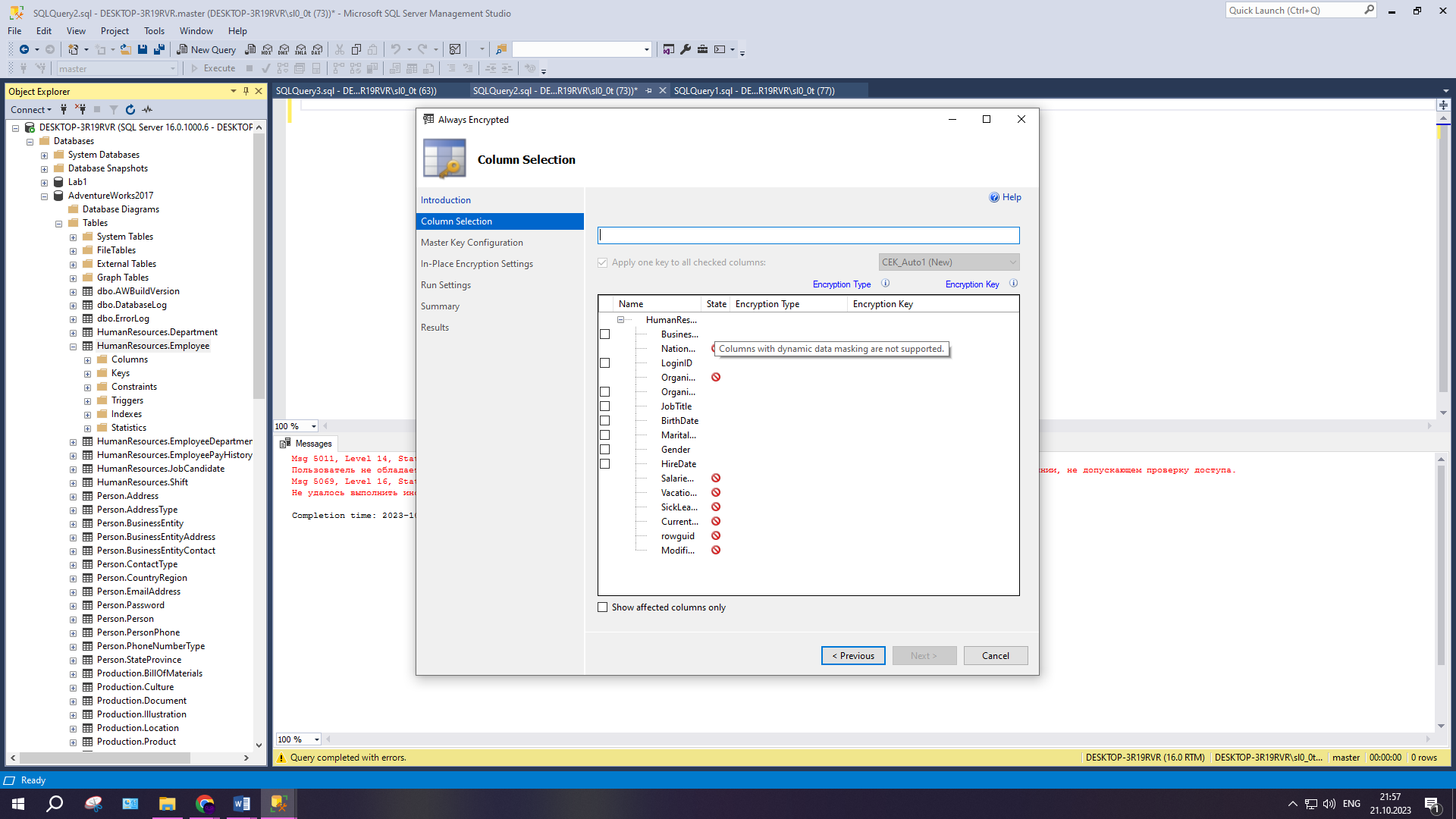This screenshot has width=1456, height=819.
Task: Go to Introduction step in wizard
Action: (x=446, y=200)
